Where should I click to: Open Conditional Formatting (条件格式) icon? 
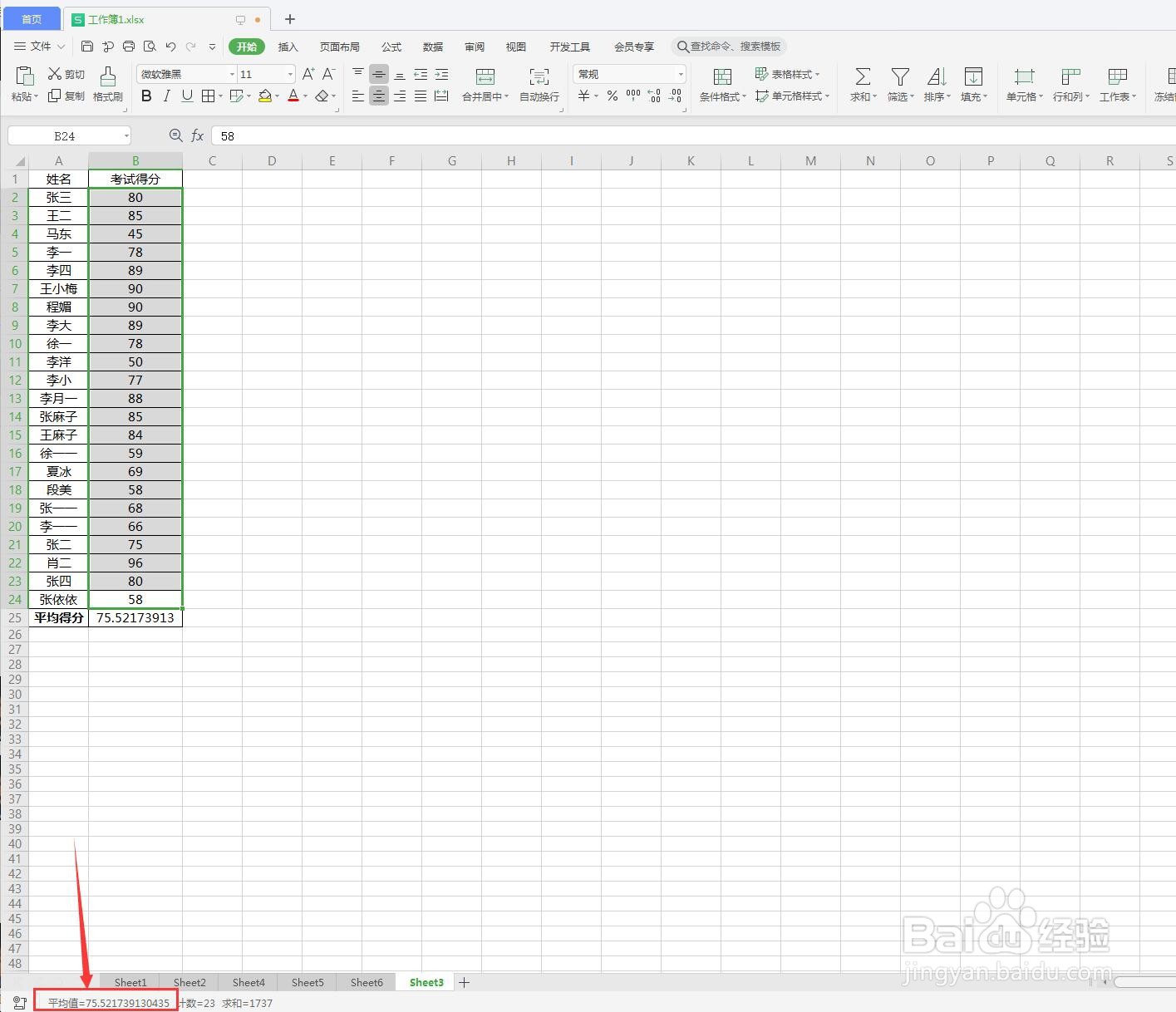pos(722,76)
